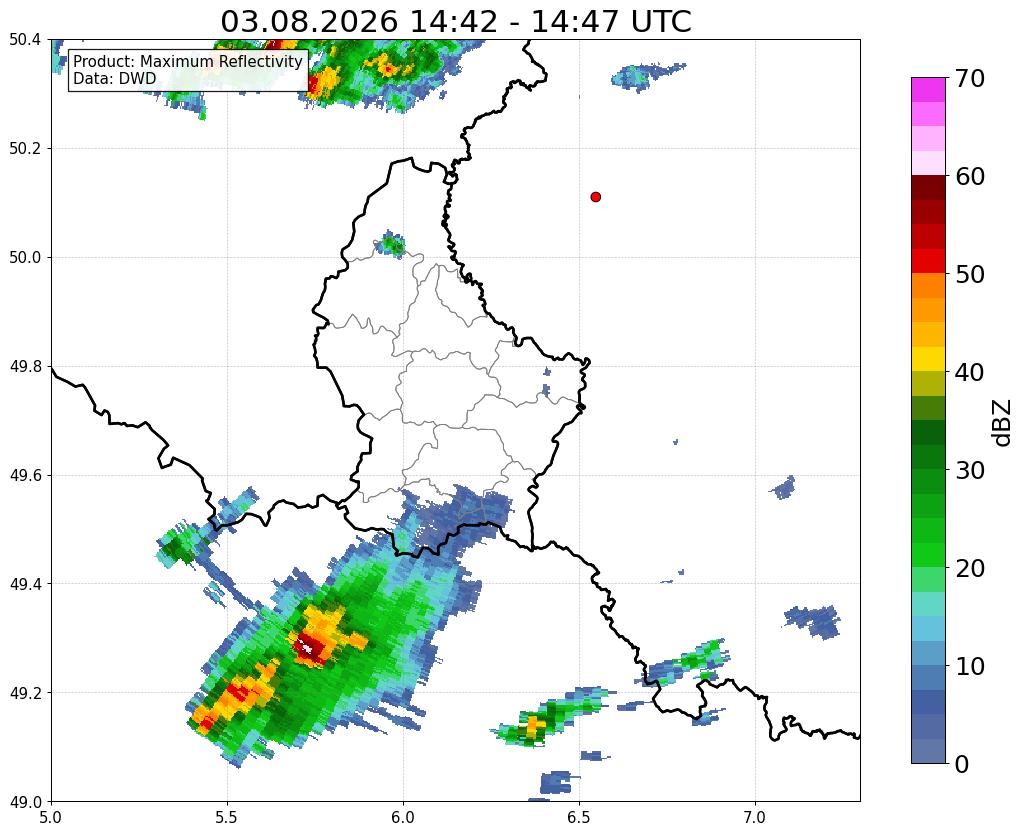The image size is (1023, 834).
Task: Click the red station marker dot
Action: (x=595, y=197)
